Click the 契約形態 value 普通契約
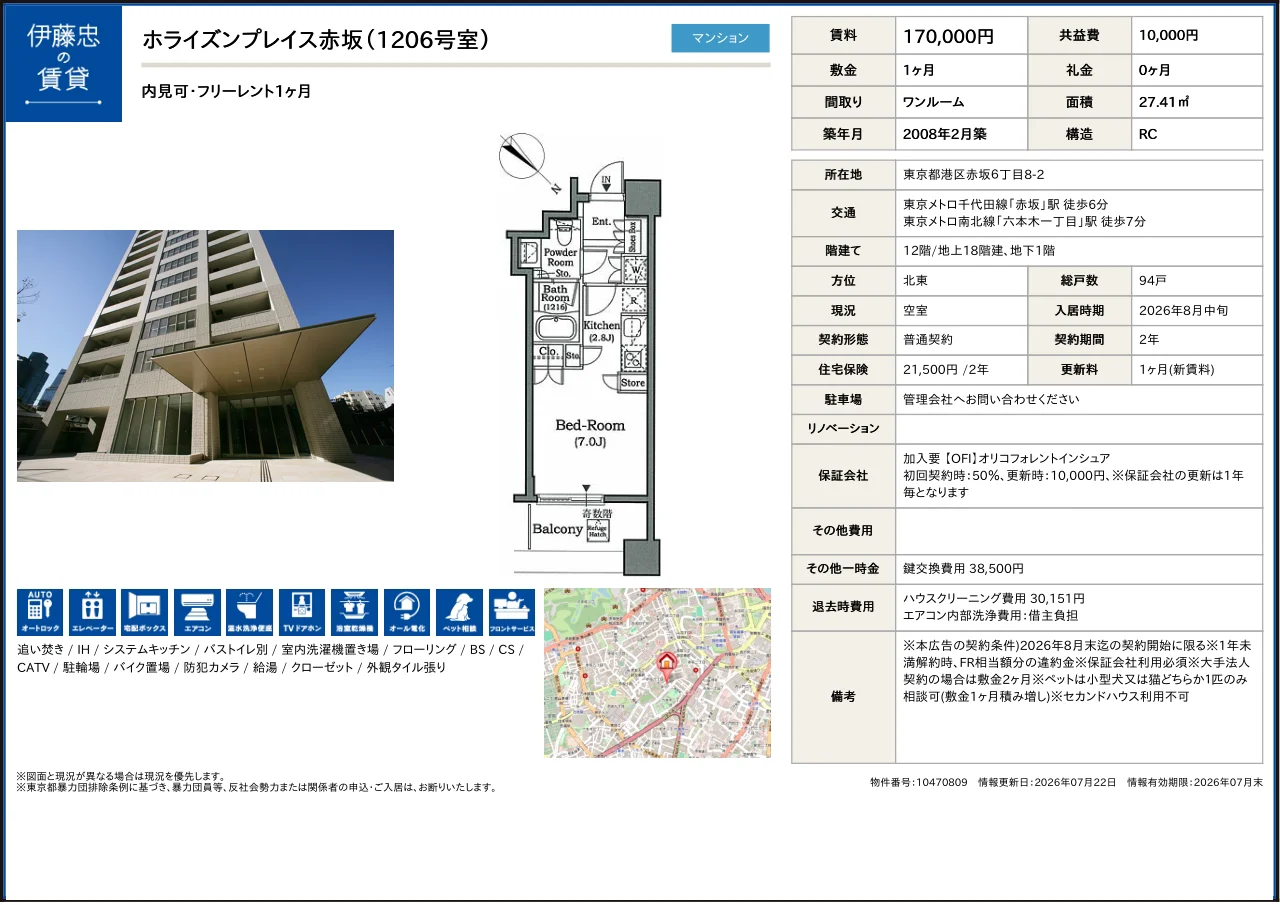This screenshot has height=905, width=1280. (x=928, y=340)
